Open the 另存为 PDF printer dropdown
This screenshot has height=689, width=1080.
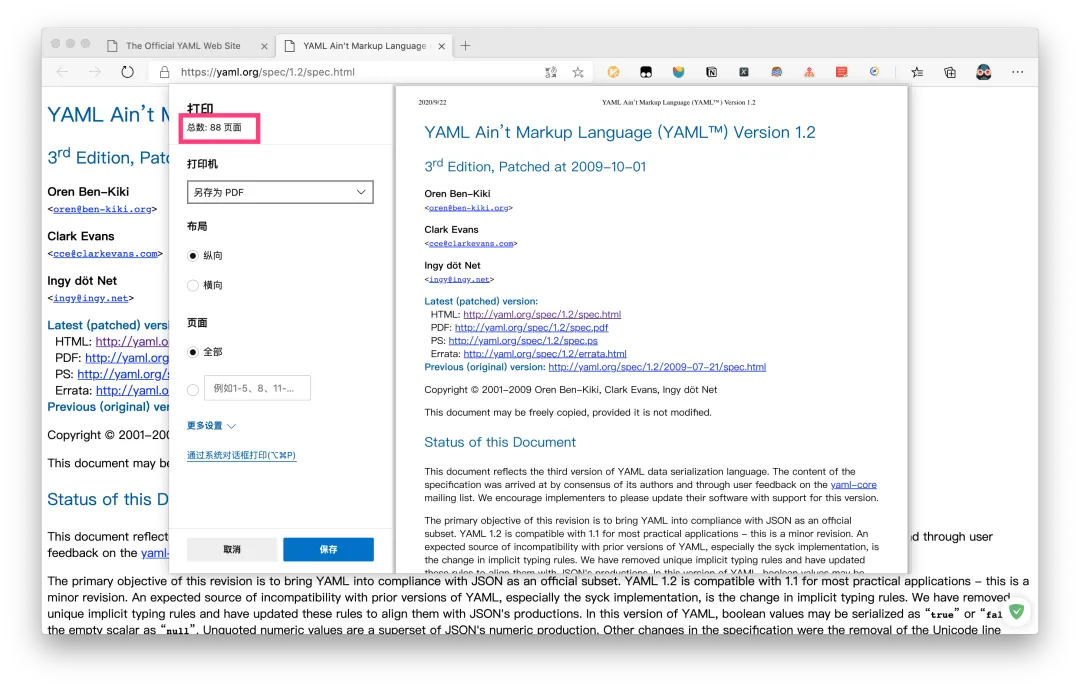[x=280, y=192]
